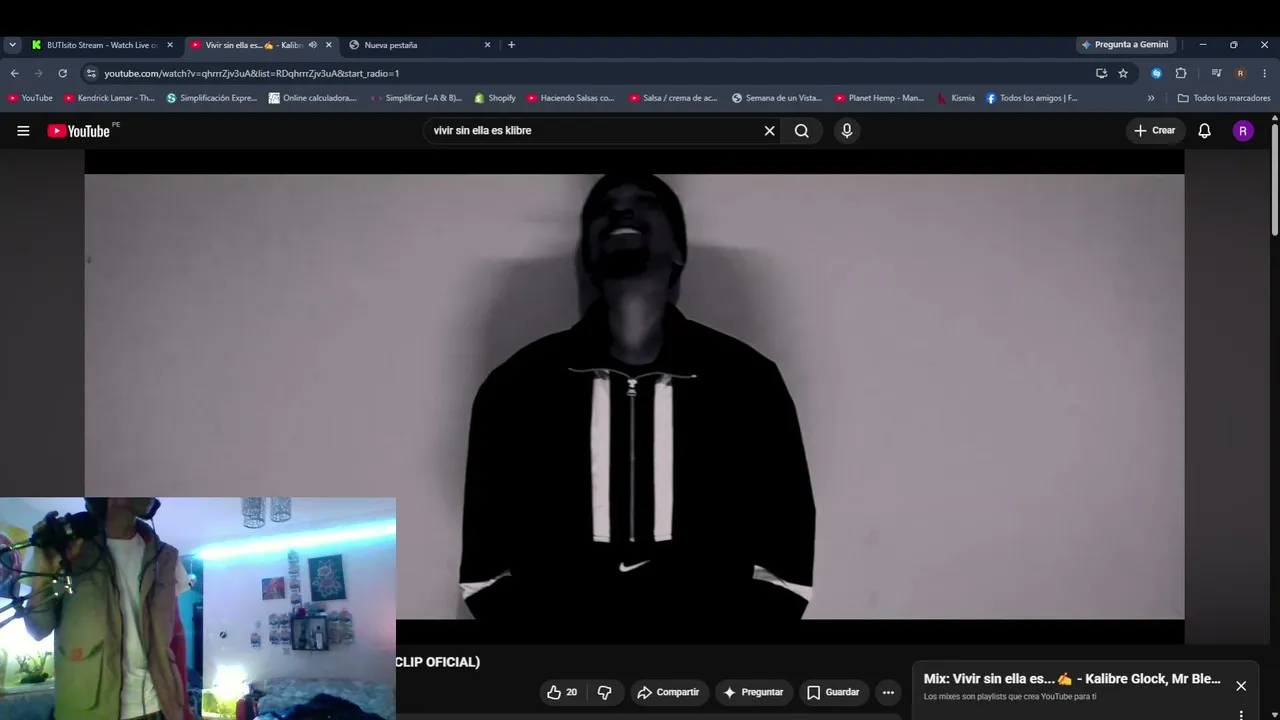Expand the tab search dropdown
Screen dimensions: 1280x720
click(12, 45)
